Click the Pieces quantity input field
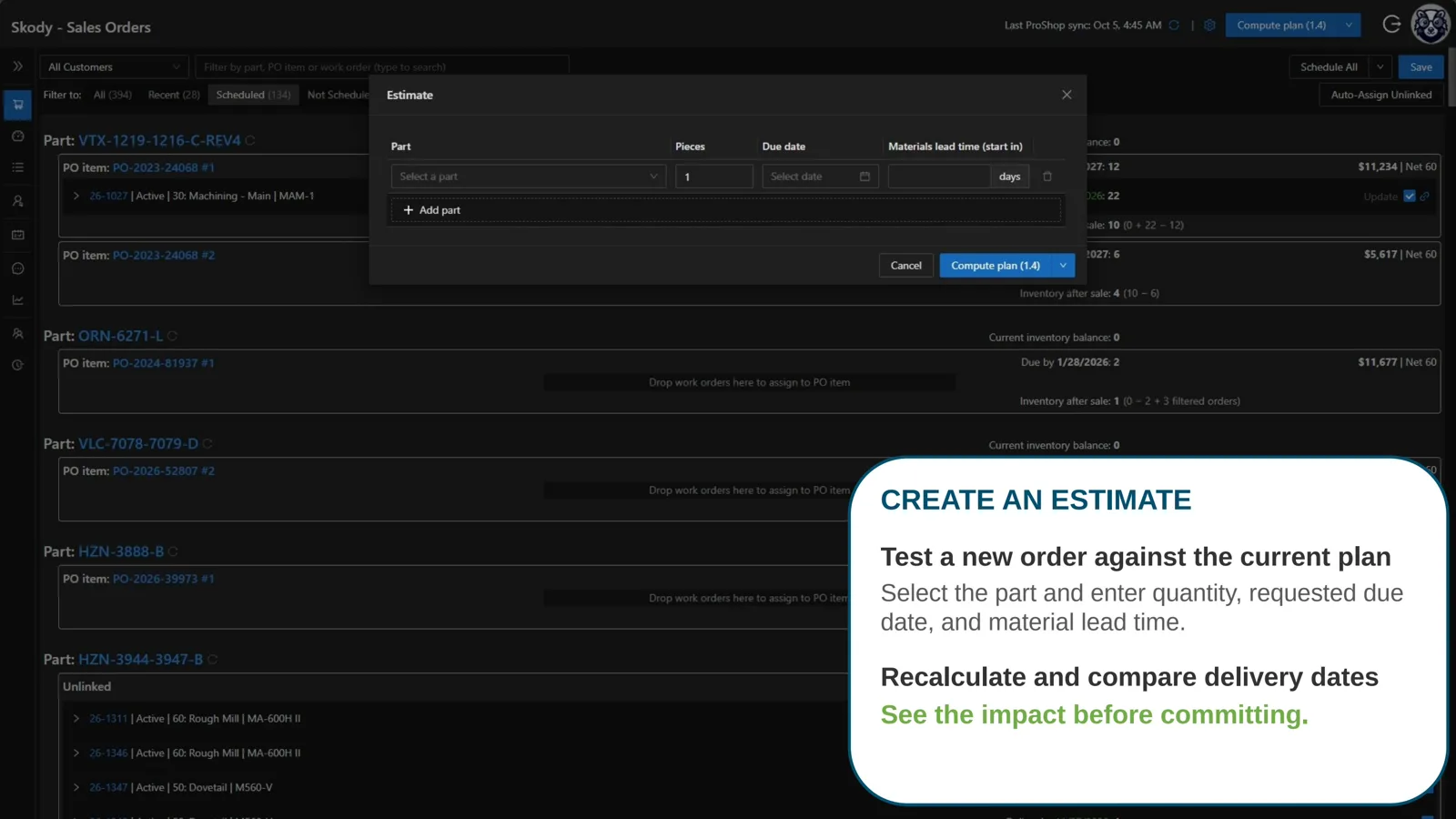Image resolution: width=1456 pixels, height=819 pixels. click(x=713, y=177)
